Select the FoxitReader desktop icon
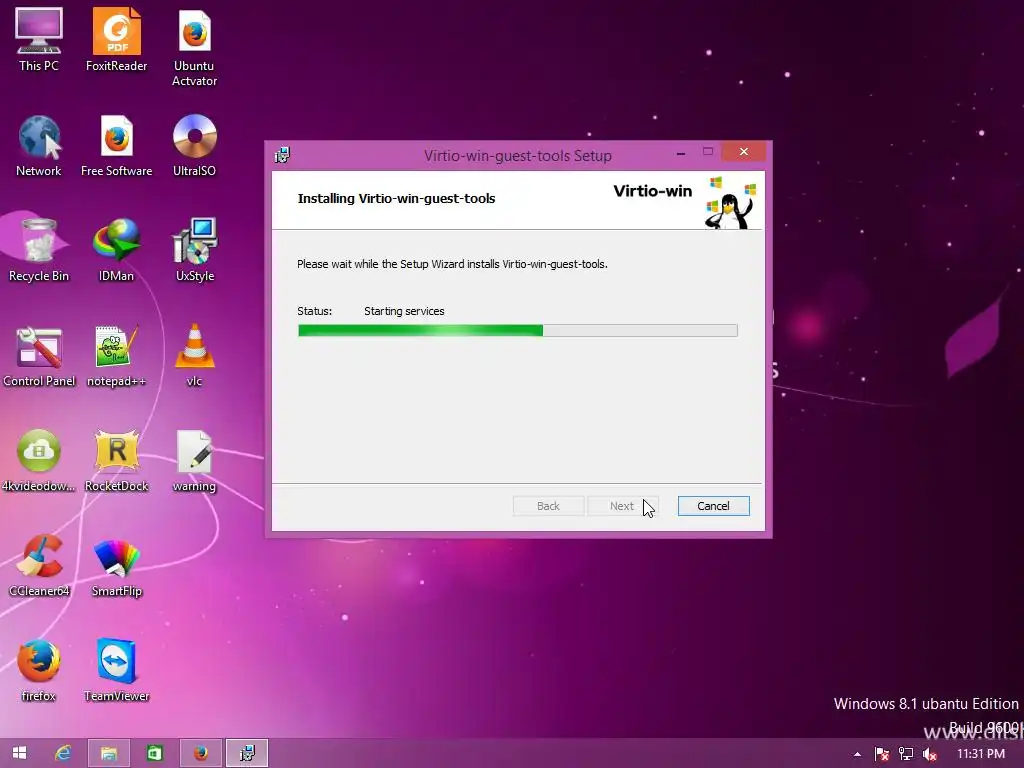The image size is (1024, 768). coord(116,39)
